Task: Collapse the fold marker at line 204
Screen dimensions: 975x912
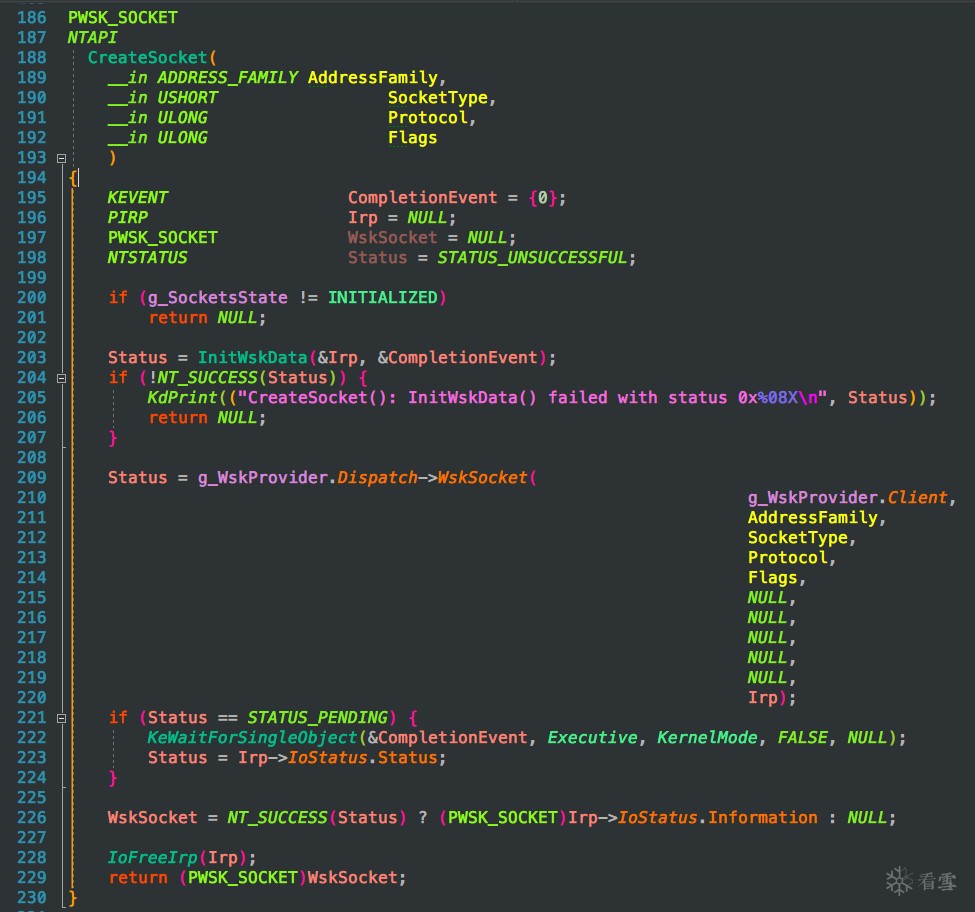Action: (62, 378)
